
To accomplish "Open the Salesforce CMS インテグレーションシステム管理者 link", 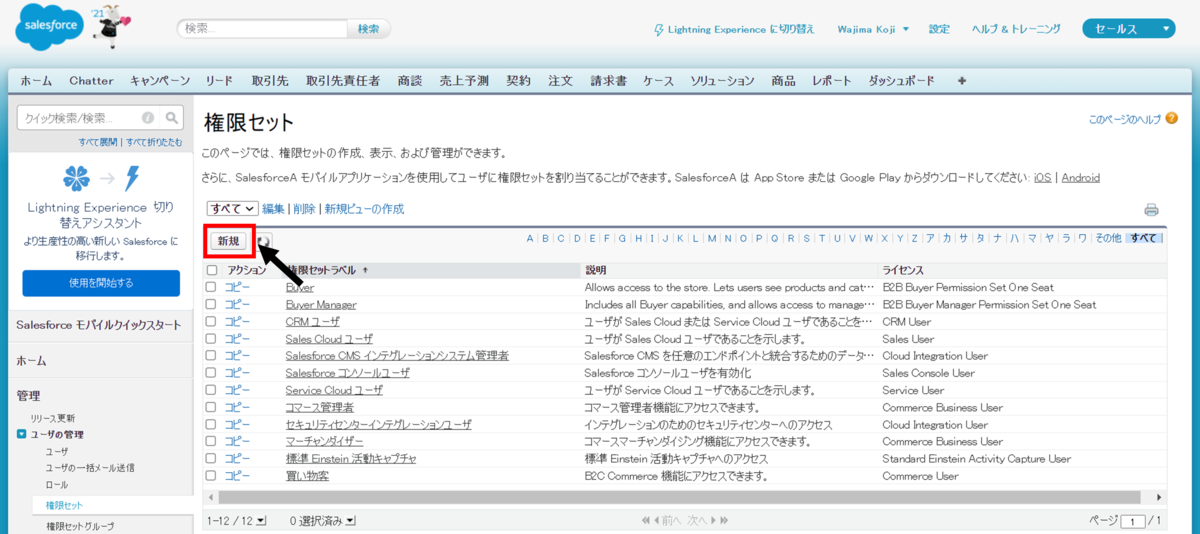I will tap(397, 356).
